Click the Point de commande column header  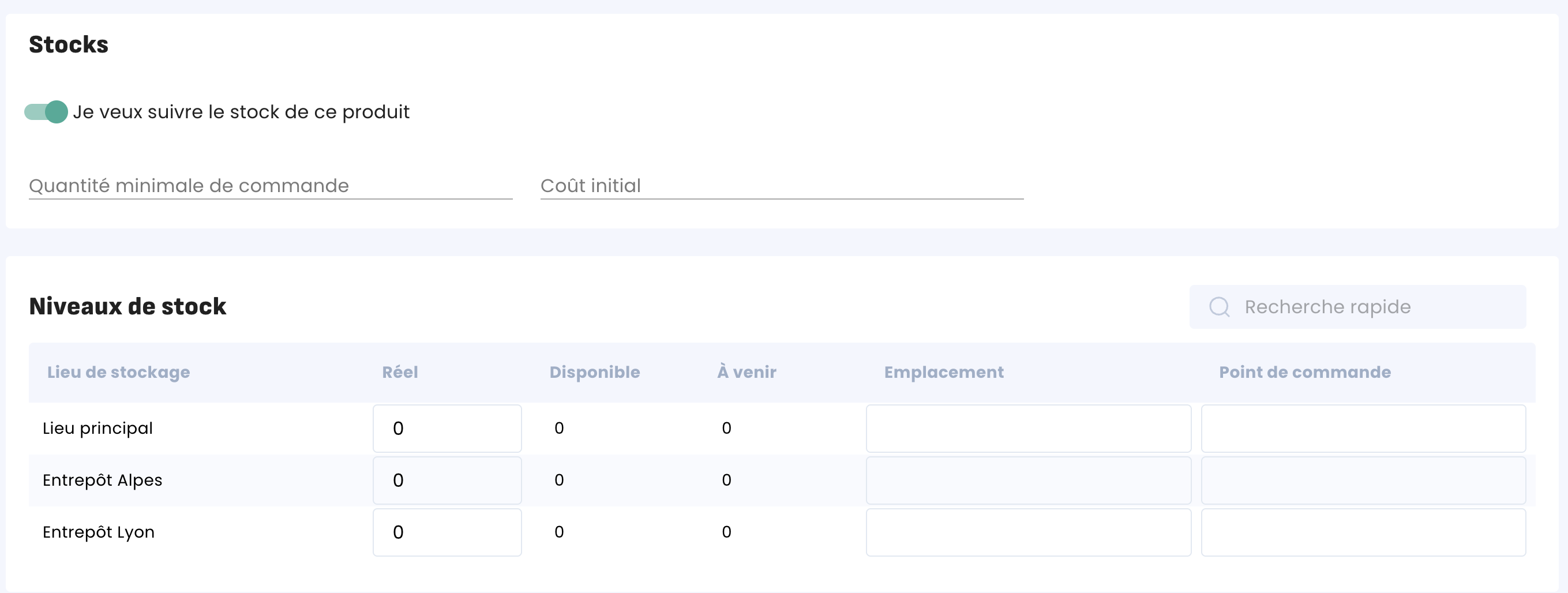1304,372
